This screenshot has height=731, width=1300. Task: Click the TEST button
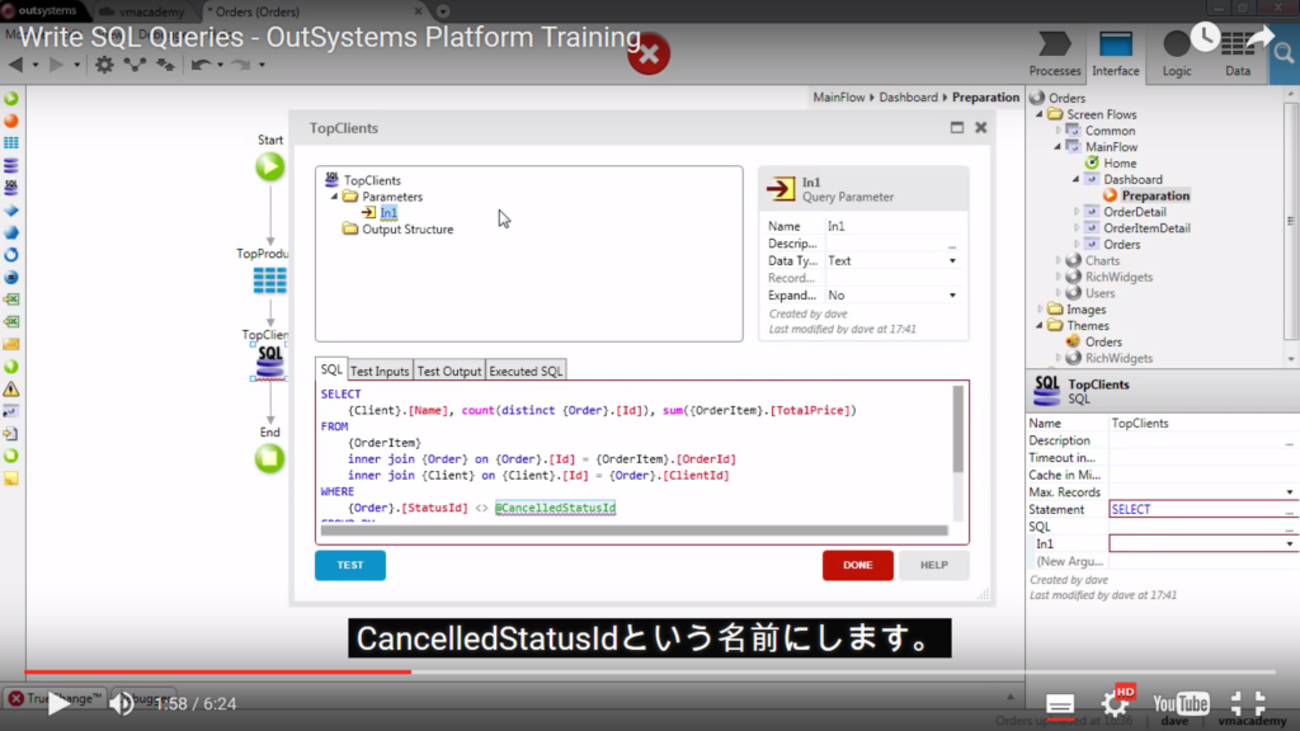click(x=350, y=565)
